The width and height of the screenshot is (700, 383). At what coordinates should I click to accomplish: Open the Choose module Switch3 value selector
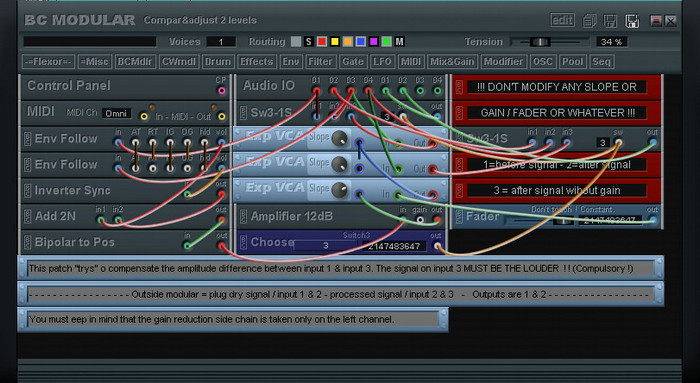(325, 246)
